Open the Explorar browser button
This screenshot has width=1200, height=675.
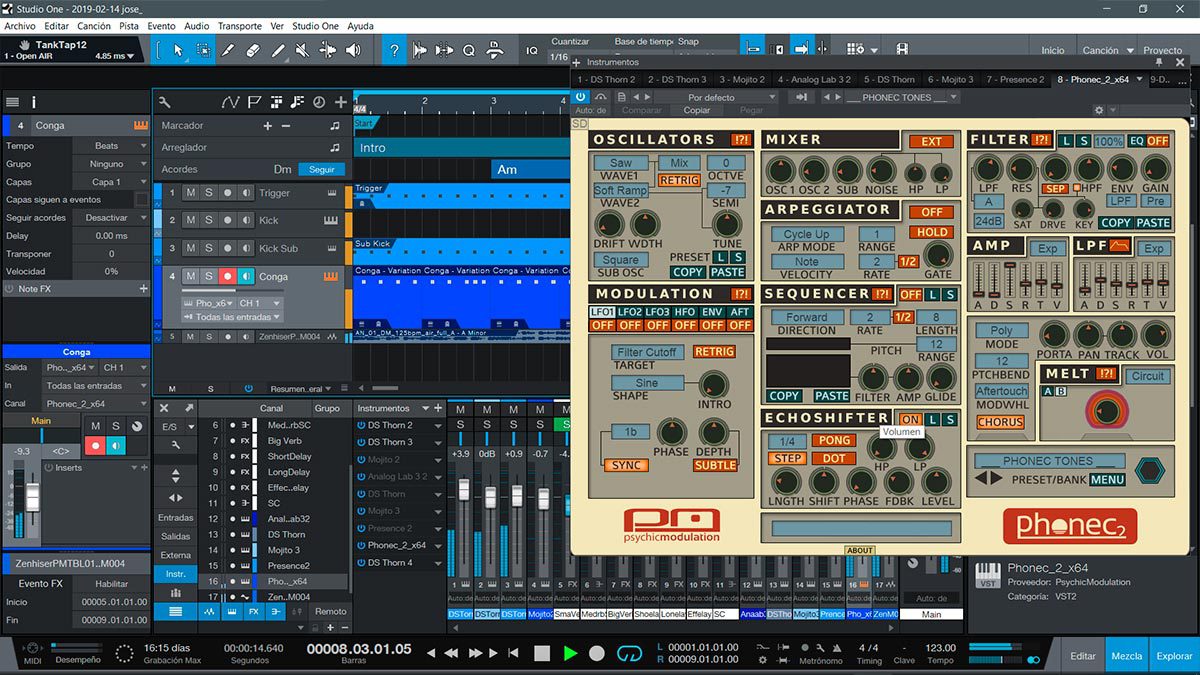(1174, 656)
